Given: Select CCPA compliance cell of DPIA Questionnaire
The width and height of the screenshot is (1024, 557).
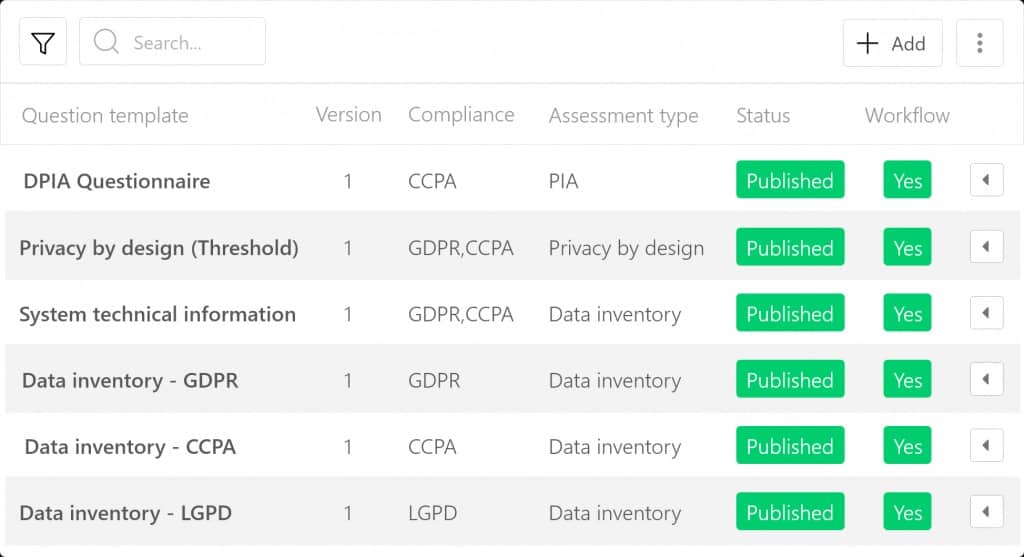Looking at the screenshot, I should 432,181.
